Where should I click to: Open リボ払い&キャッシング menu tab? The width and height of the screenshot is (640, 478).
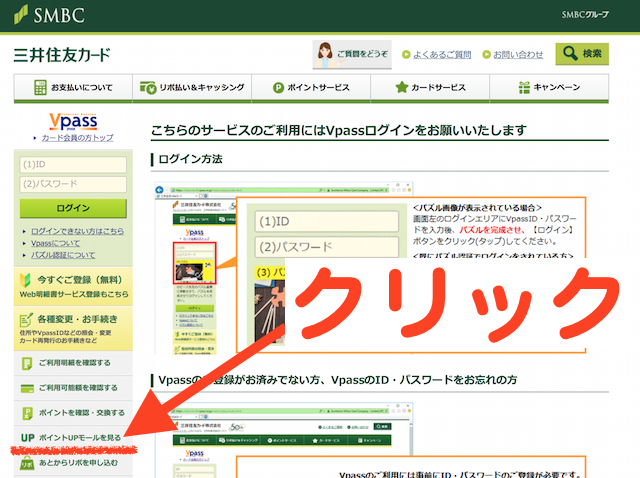point(192,88)
